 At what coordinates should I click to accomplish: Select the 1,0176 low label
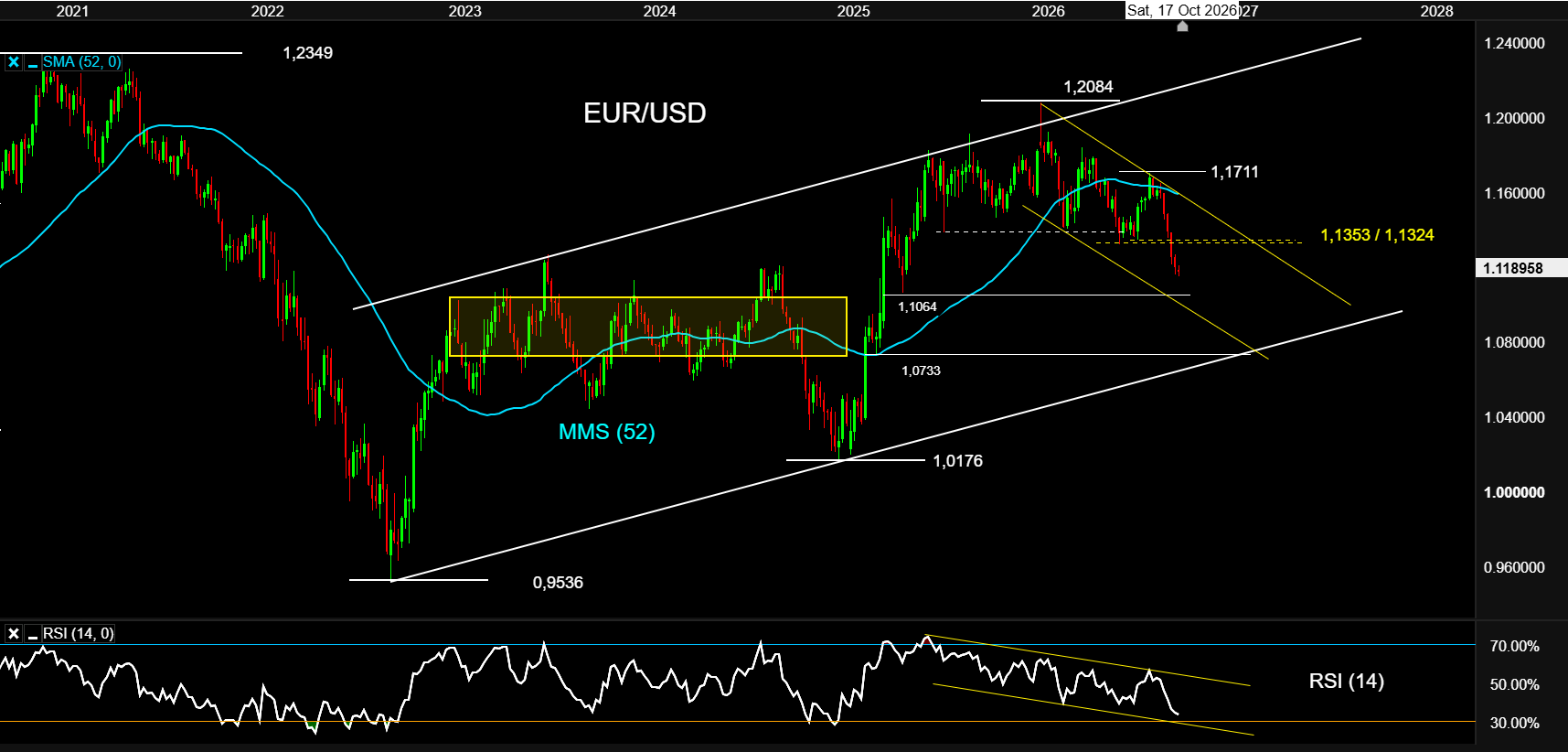click(957, 461)
